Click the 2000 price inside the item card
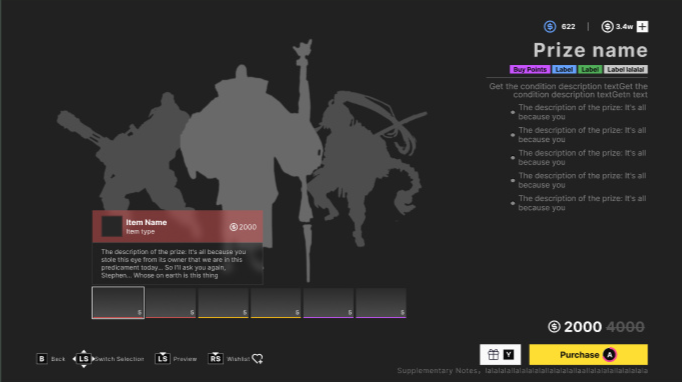Image resolution: width=682 pixels, height=382 pixels. pos(247,227)
